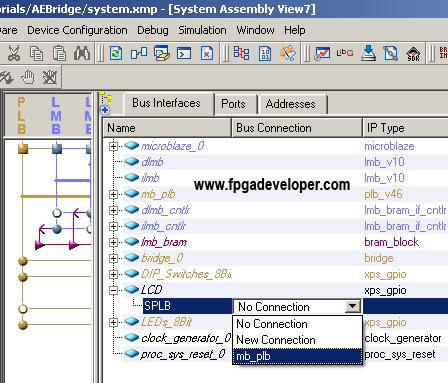Open the console prompt window icon
The image size is (448, 383).
(x=184, y=53)
